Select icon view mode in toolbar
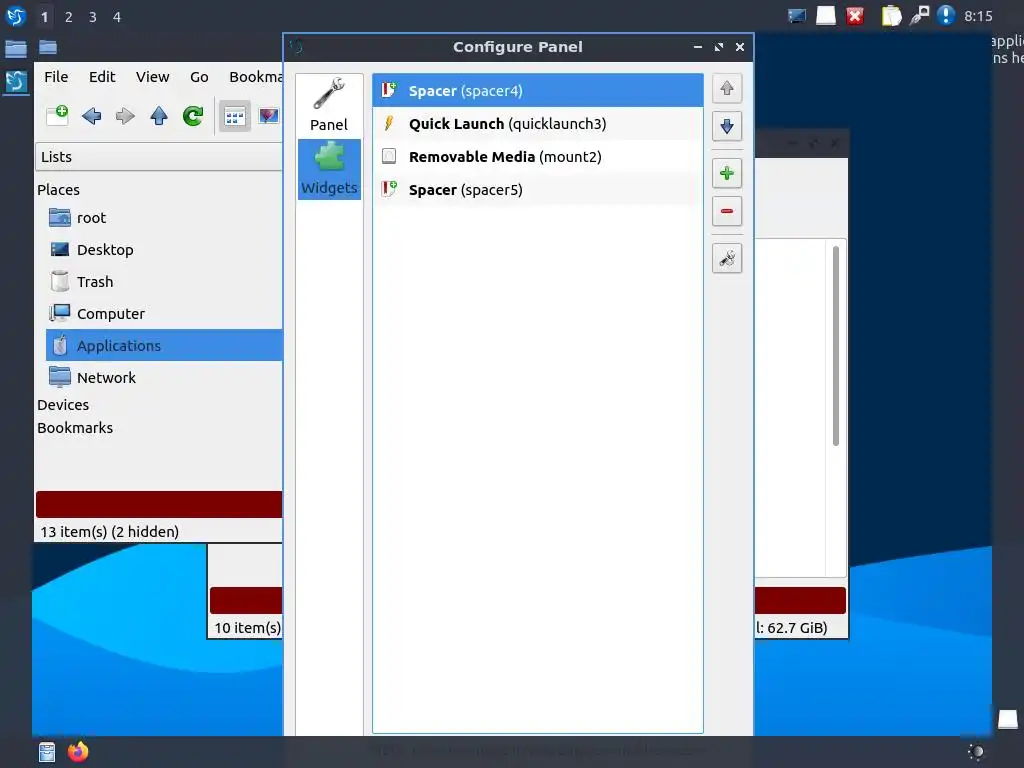 [234, 116]
